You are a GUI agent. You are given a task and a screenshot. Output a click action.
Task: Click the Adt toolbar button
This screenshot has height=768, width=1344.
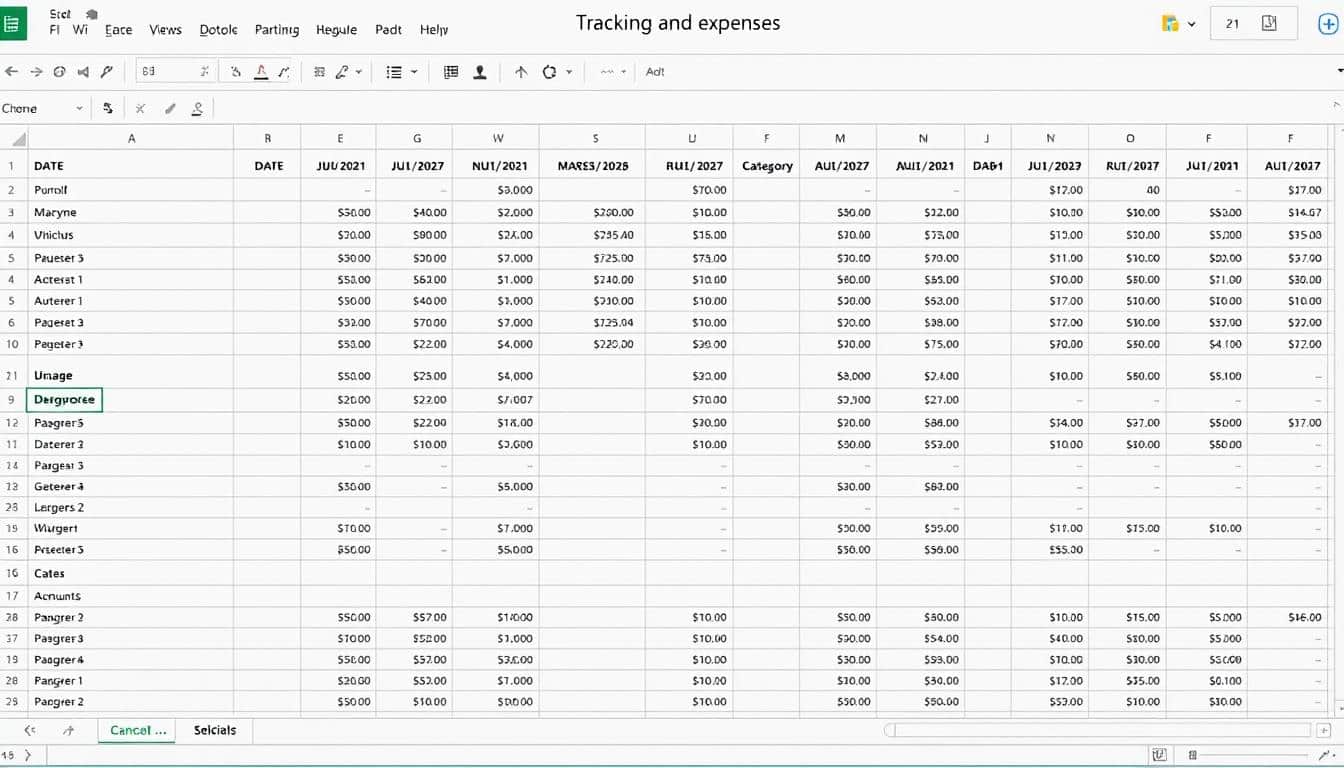[x=655, y=72]
